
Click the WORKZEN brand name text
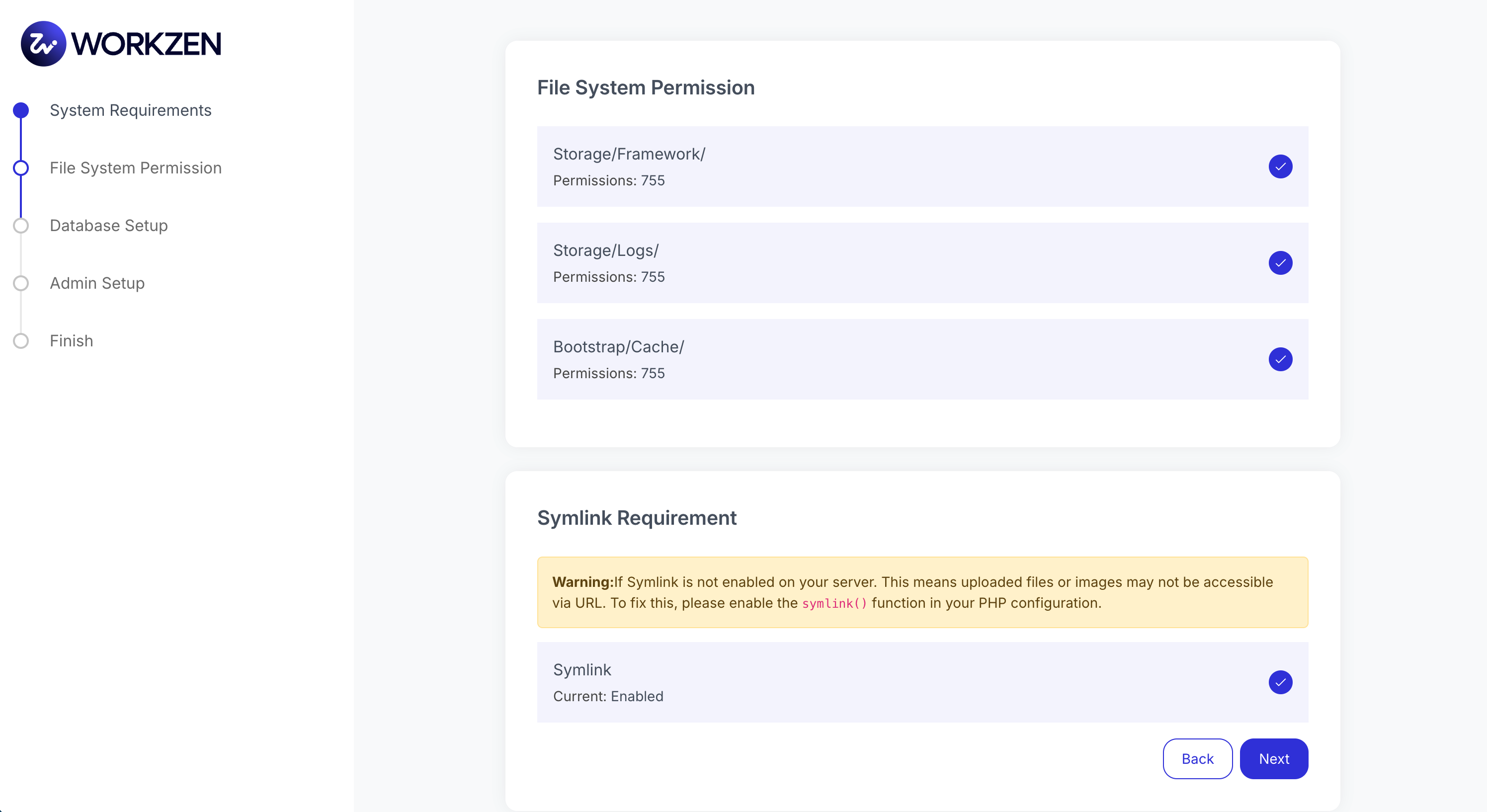(x=146, y=44)
